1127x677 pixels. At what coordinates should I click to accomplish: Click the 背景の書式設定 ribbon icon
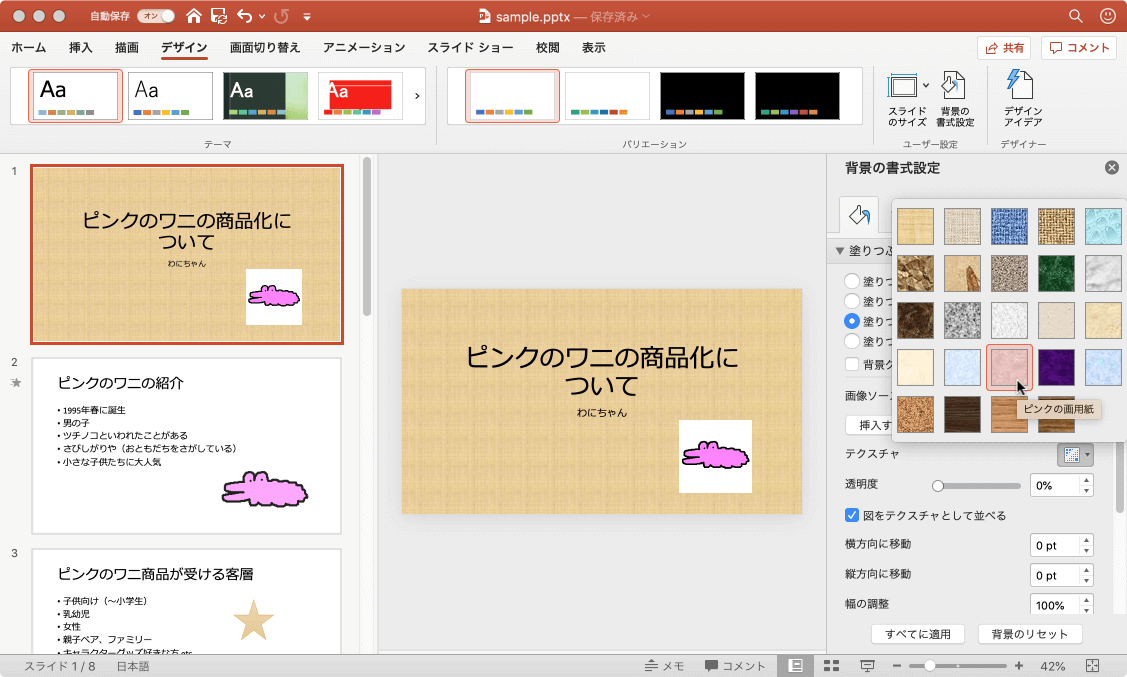coord(954,100)
